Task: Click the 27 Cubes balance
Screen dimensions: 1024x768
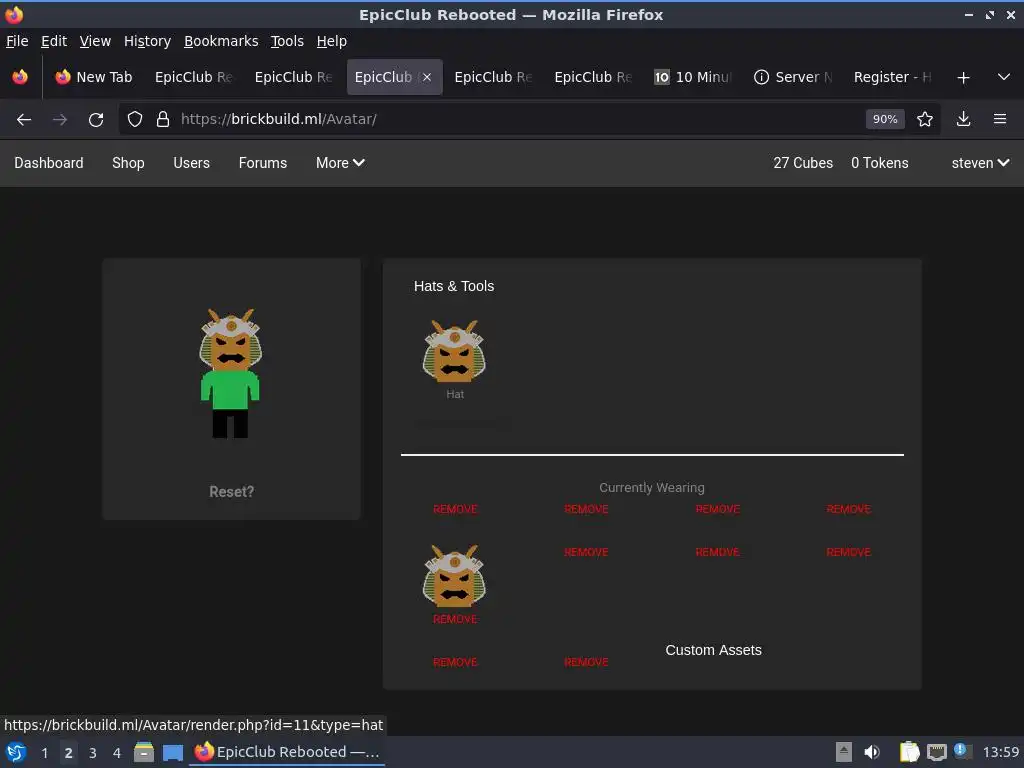Action: (x=803, y=163)
